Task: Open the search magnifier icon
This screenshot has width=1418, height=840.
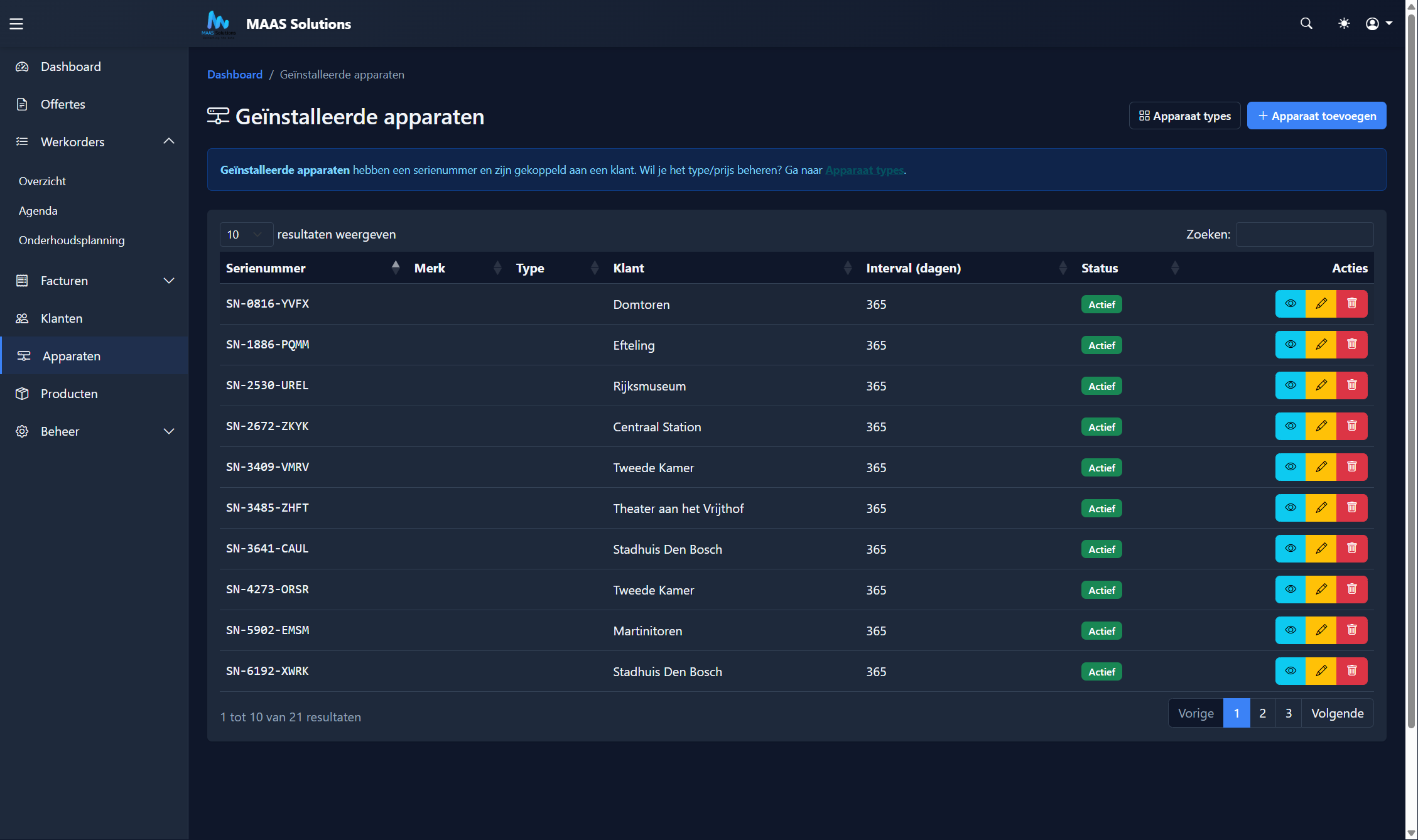Action: pos(1306,24)
